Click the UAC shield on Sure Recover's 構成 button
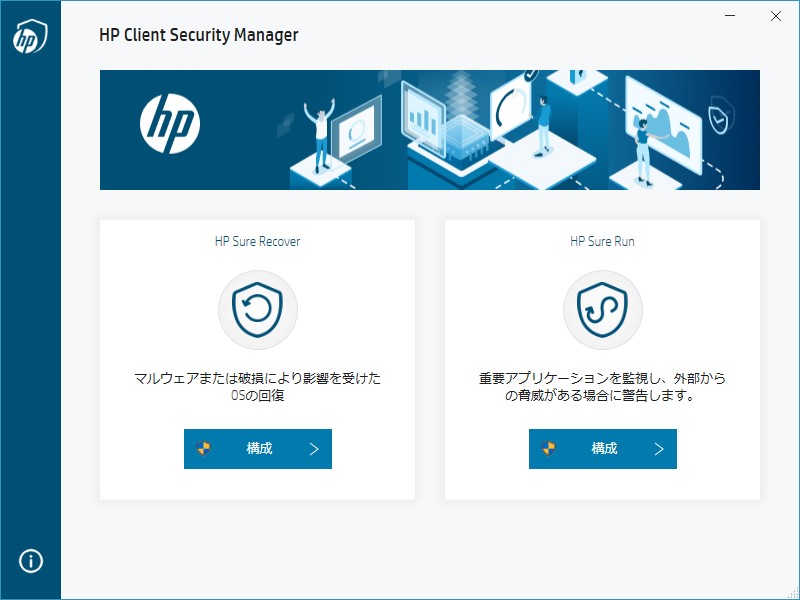The height and width of the screenshot is (600, 800). click(205, 448)
